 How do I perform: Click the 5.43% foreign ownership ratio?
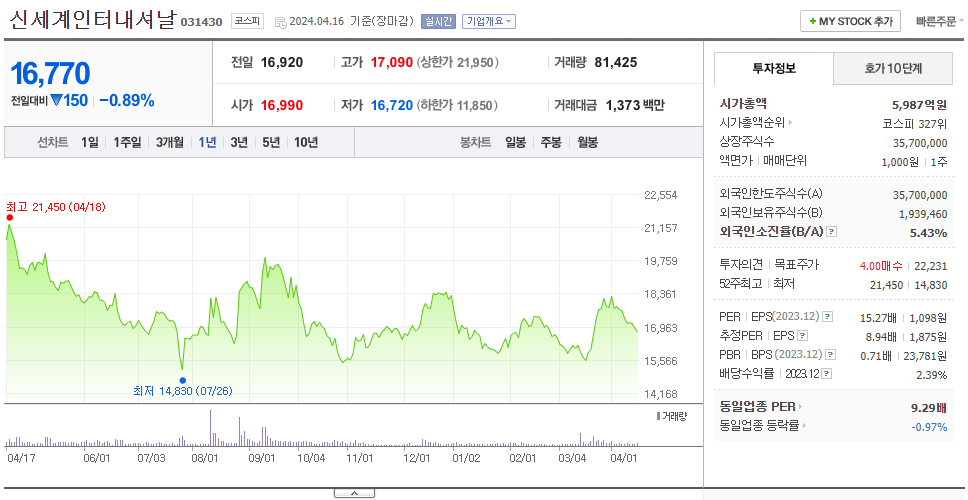coord(928,233)
